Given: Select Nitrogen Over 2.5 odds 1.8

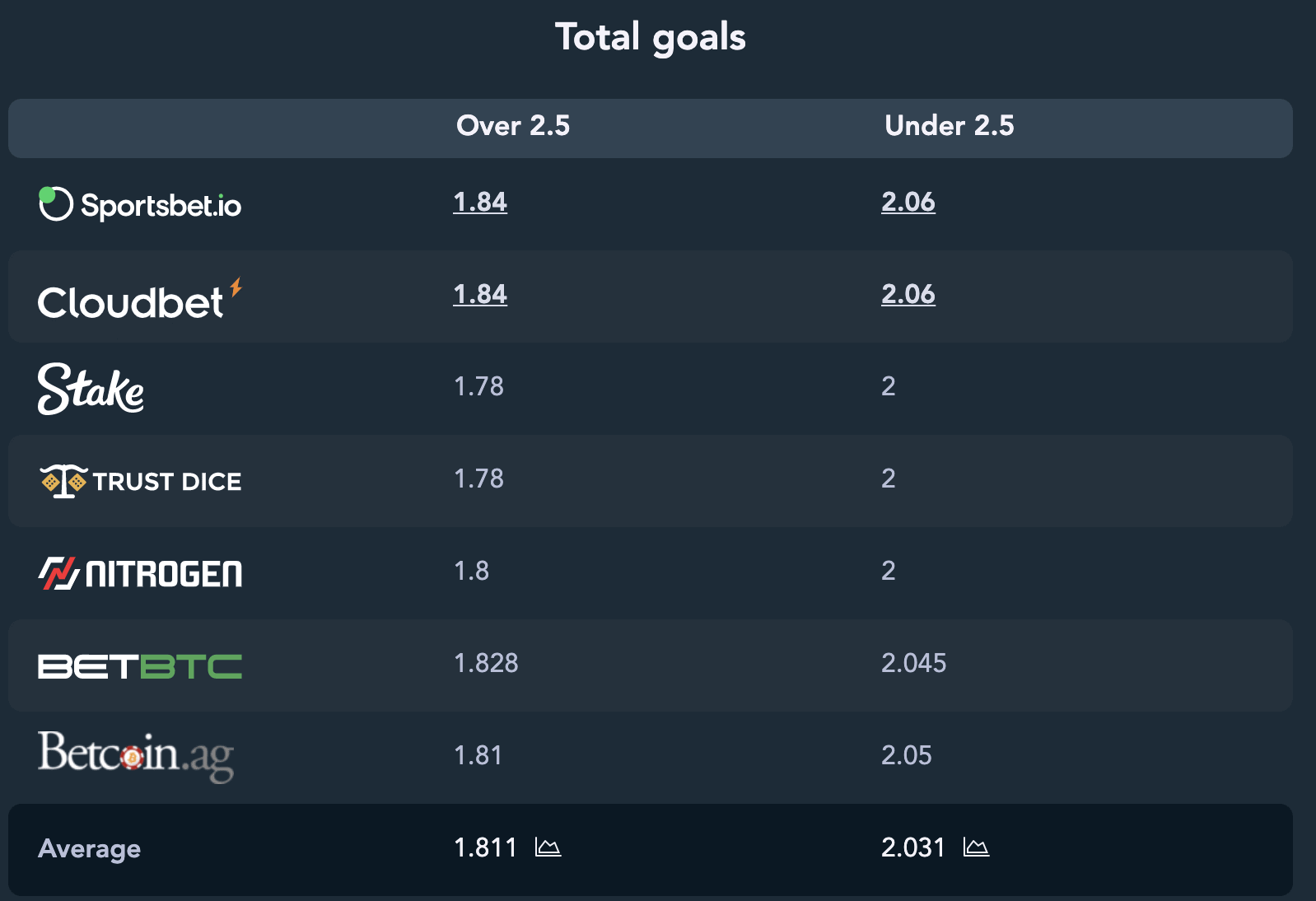Looking at the screenshot, I should (x=471, y=571).
